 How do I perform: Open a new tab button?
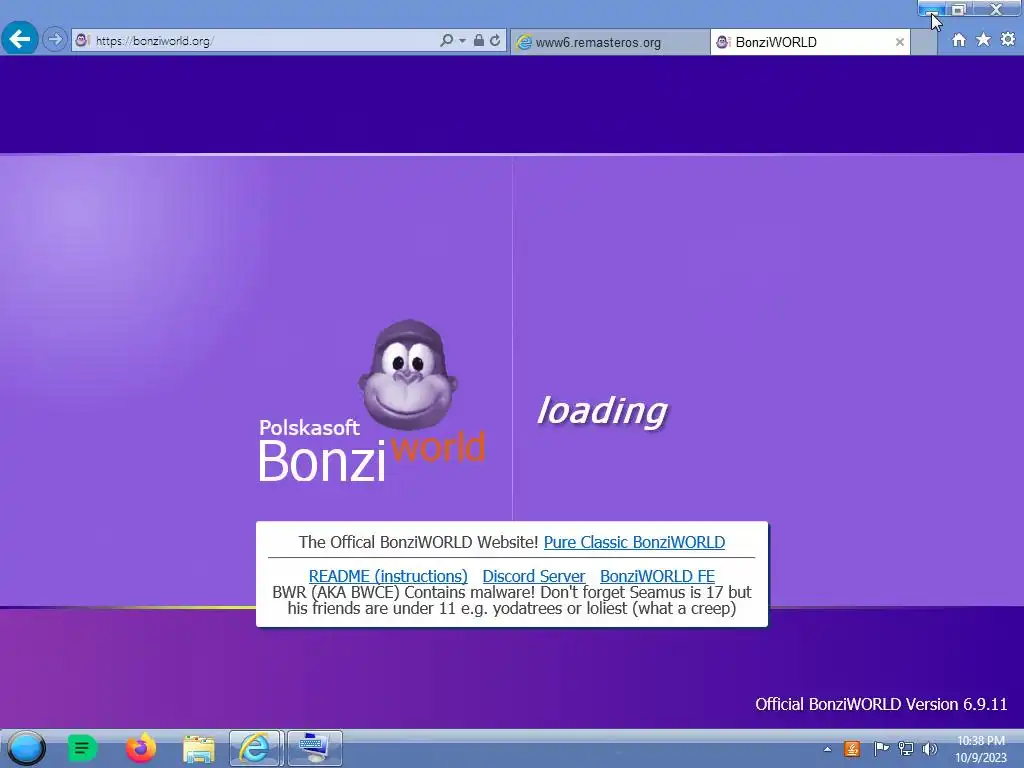(923, 42)
